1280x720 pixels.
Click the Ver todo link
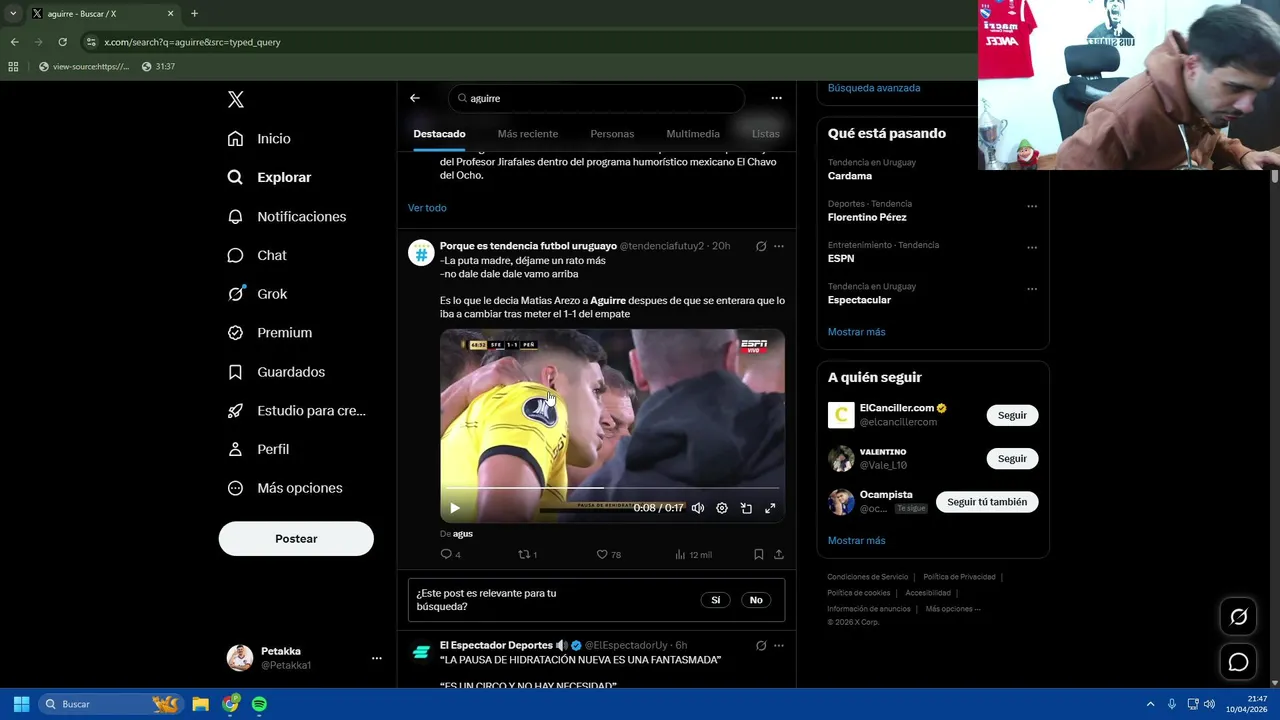click(x=427, y=208)
